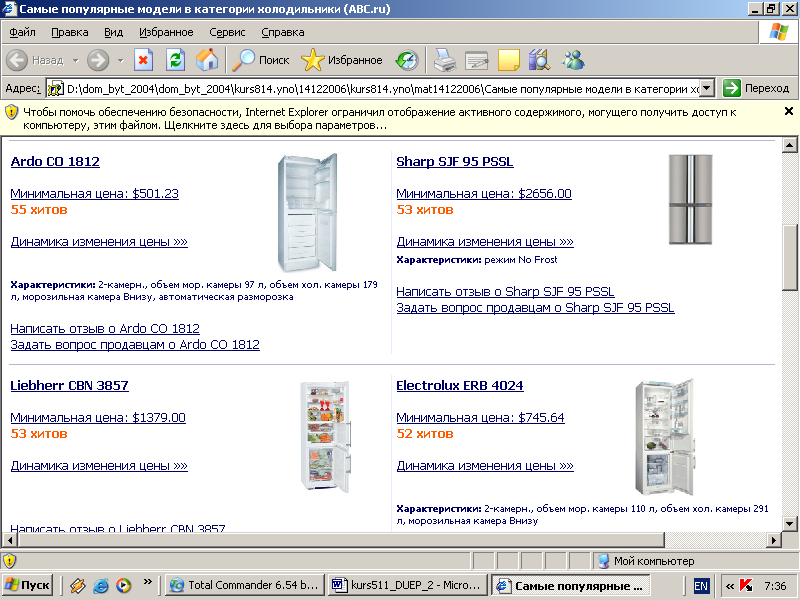The image size is (800, 600).
Task: Open Forward button history dropdown arrow
Action: pyautogui.click(x=120, y=60)
